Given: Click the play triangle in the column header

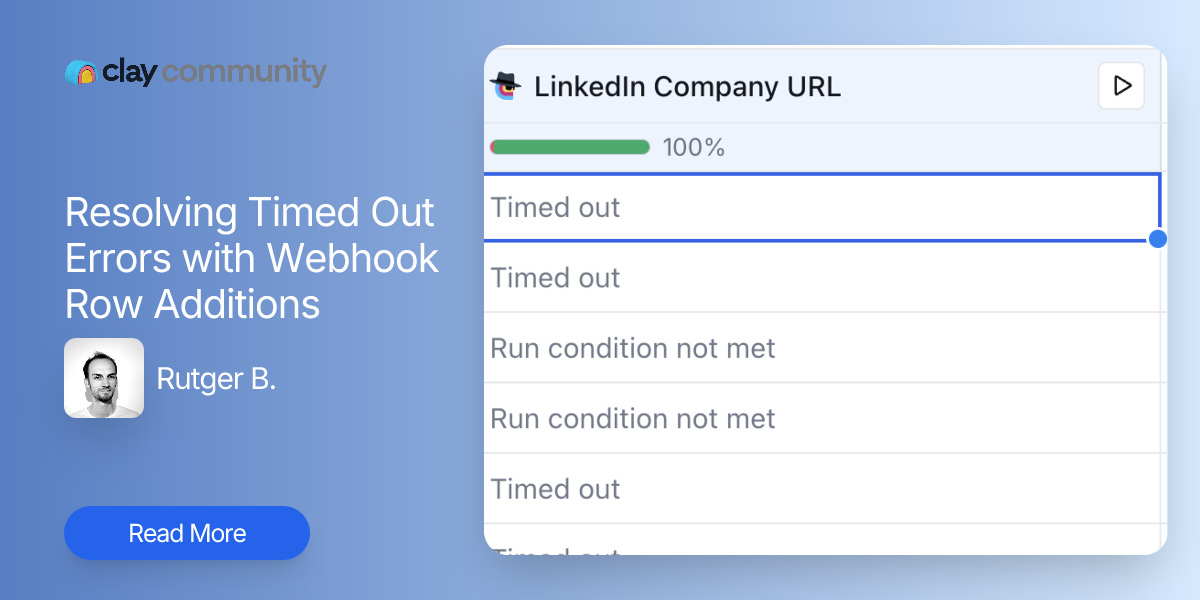Looking at the screenshot, I should [x=1121, y=86].
